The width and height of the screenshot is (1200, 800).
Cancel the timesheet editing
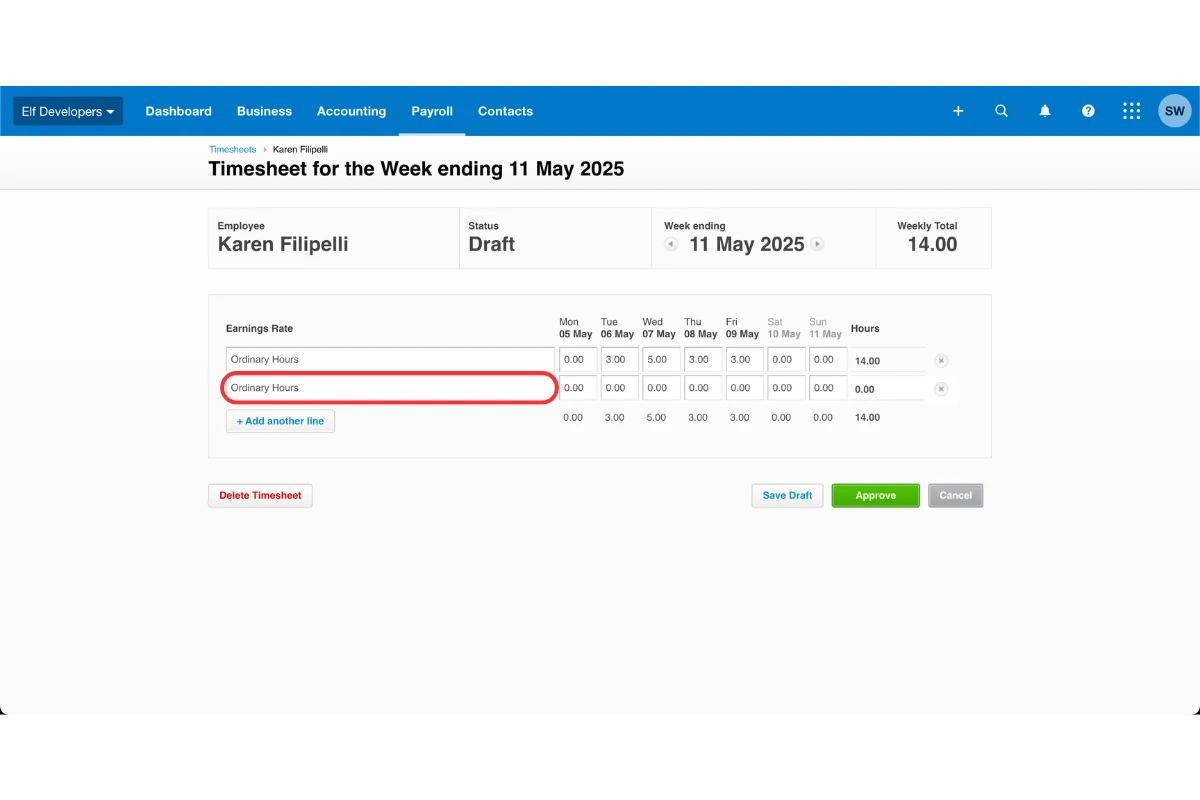coord(955,495)
